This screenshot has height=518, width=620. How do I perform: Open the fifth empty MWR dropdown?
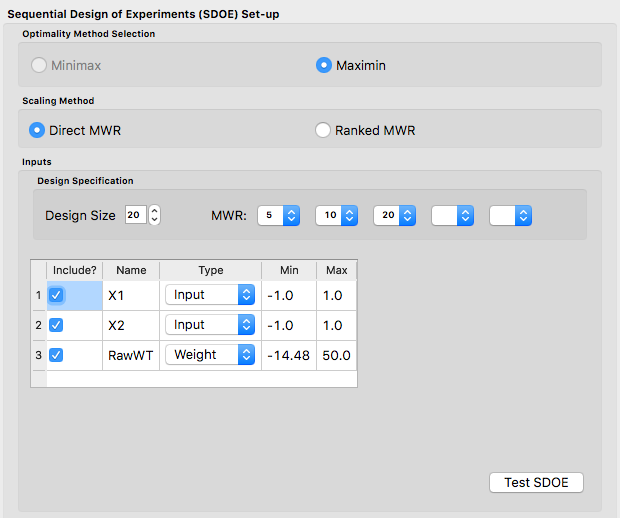(510, 215)
